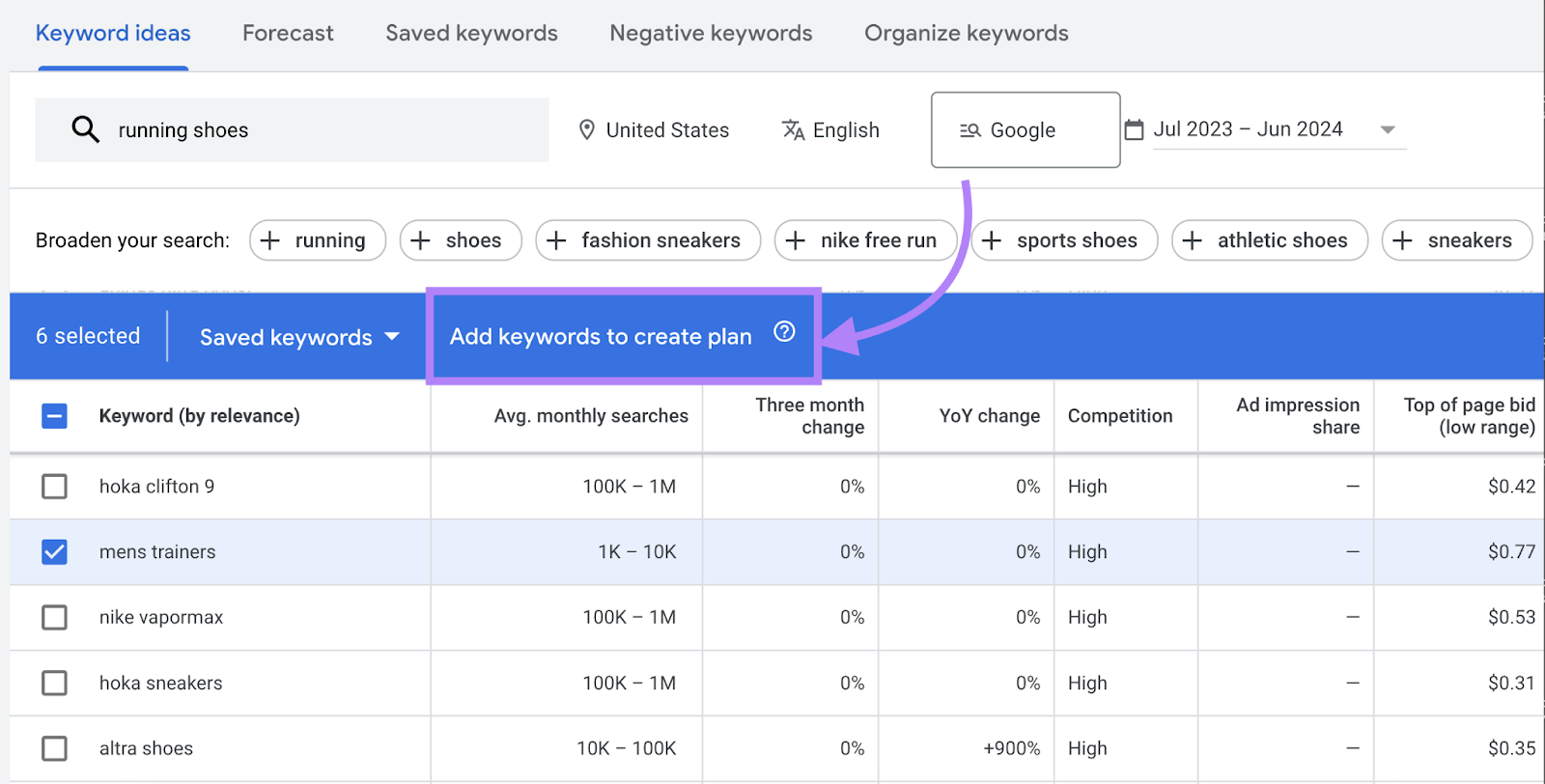
Task: Switch to the Keyword ideas tab
Action: coord(113,33)
